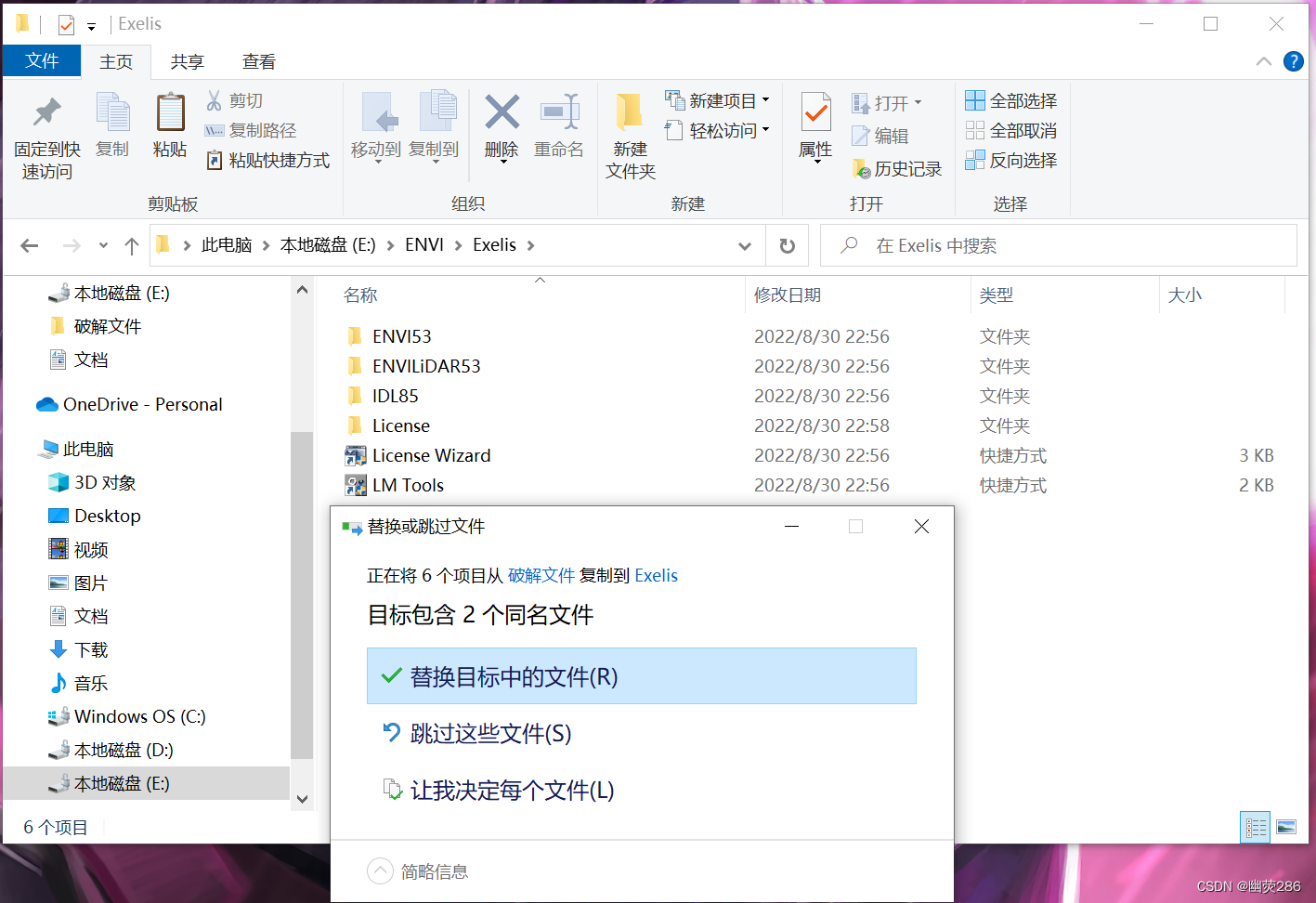Open recent locations dropdown arrow
This screenshot has height=903, width=1316.
(x=103, y=245)
